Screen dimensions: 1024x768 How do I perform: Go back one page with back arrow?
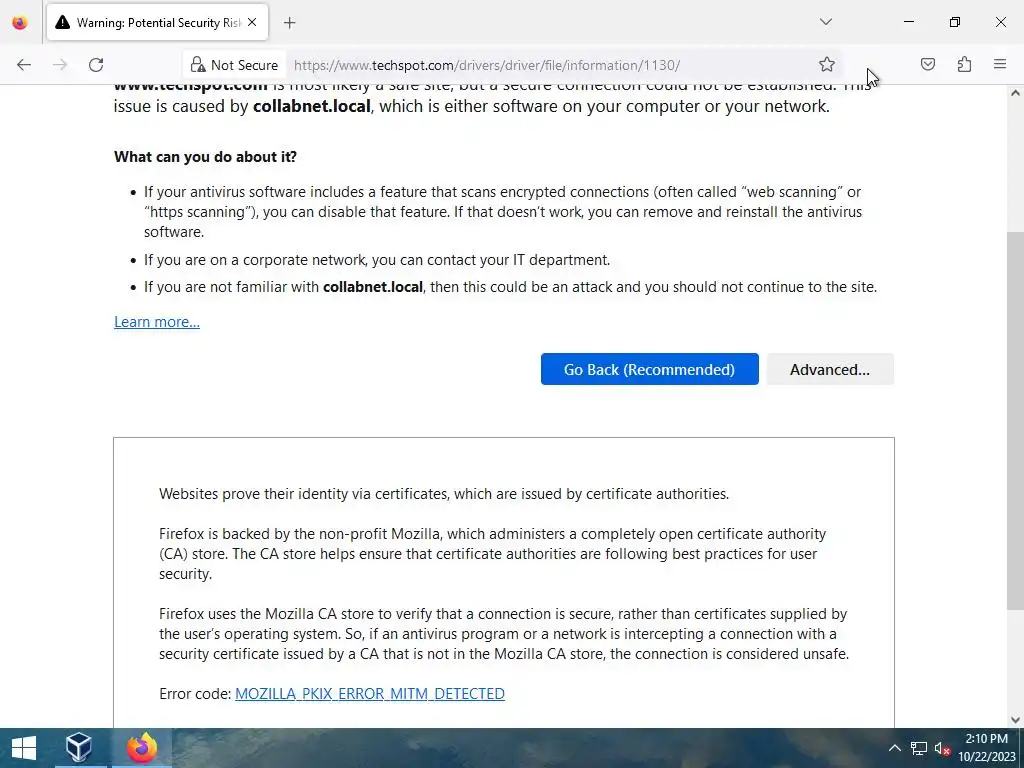click(24, 65)
